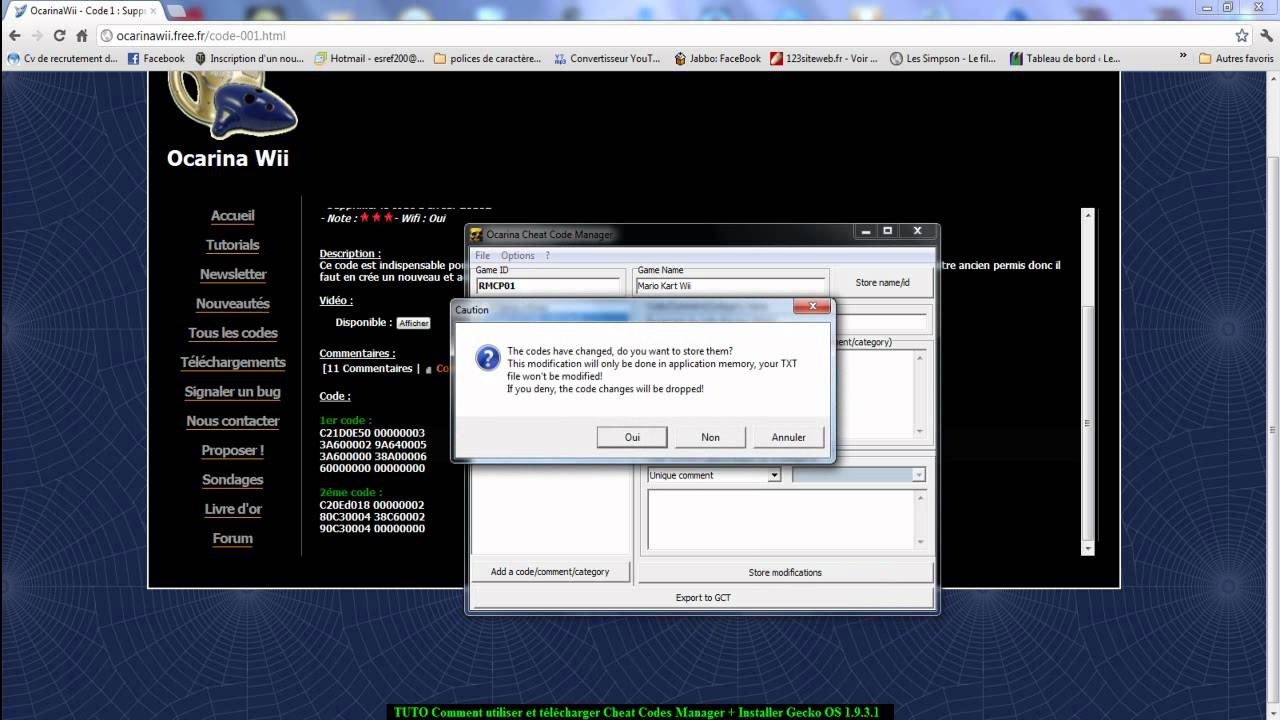Open 'Cv de recrutement' bookmark
Image resolution: width=1280 pixels, height=720 pixels.
click(x=62, y=59)
